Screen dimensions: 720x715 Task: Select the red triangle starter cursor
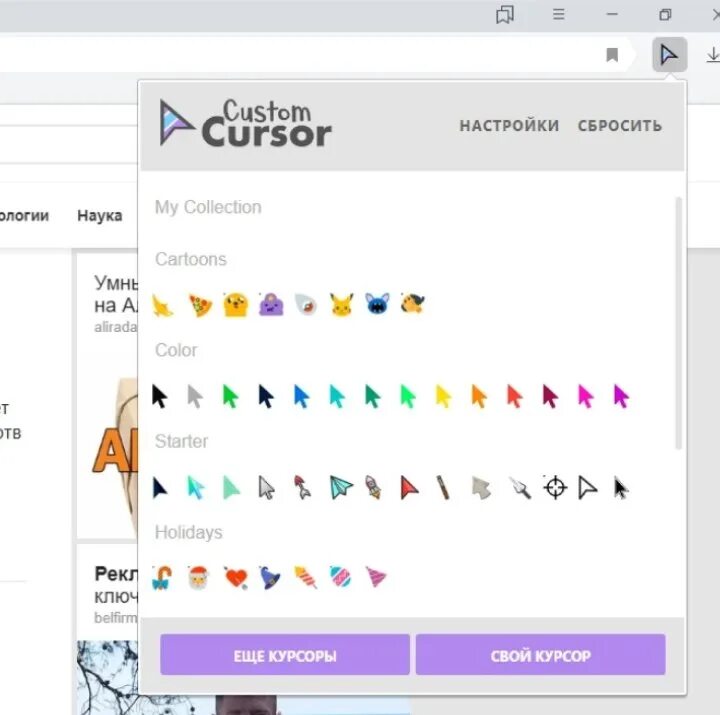[x=409, y=487]
